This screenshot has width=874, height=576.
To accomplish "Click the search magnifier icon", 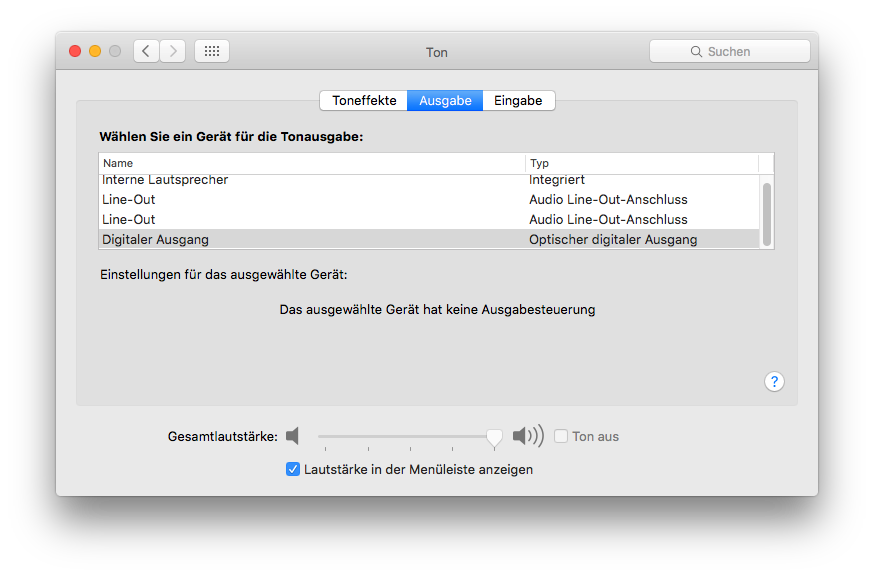I will tap(696, 51).
